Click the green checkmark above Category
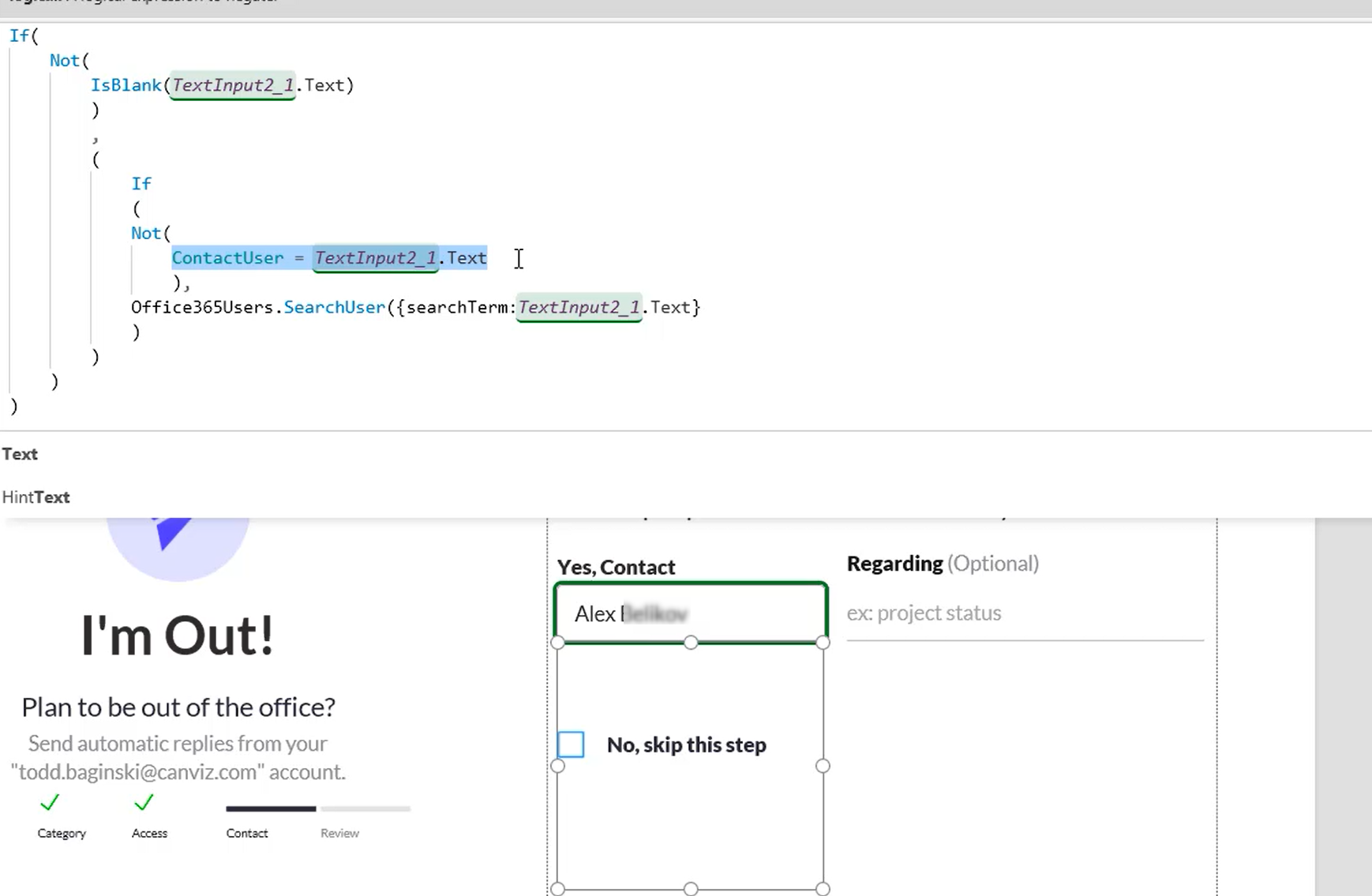This screenshot has height=896, width=1372. point(50,803)
